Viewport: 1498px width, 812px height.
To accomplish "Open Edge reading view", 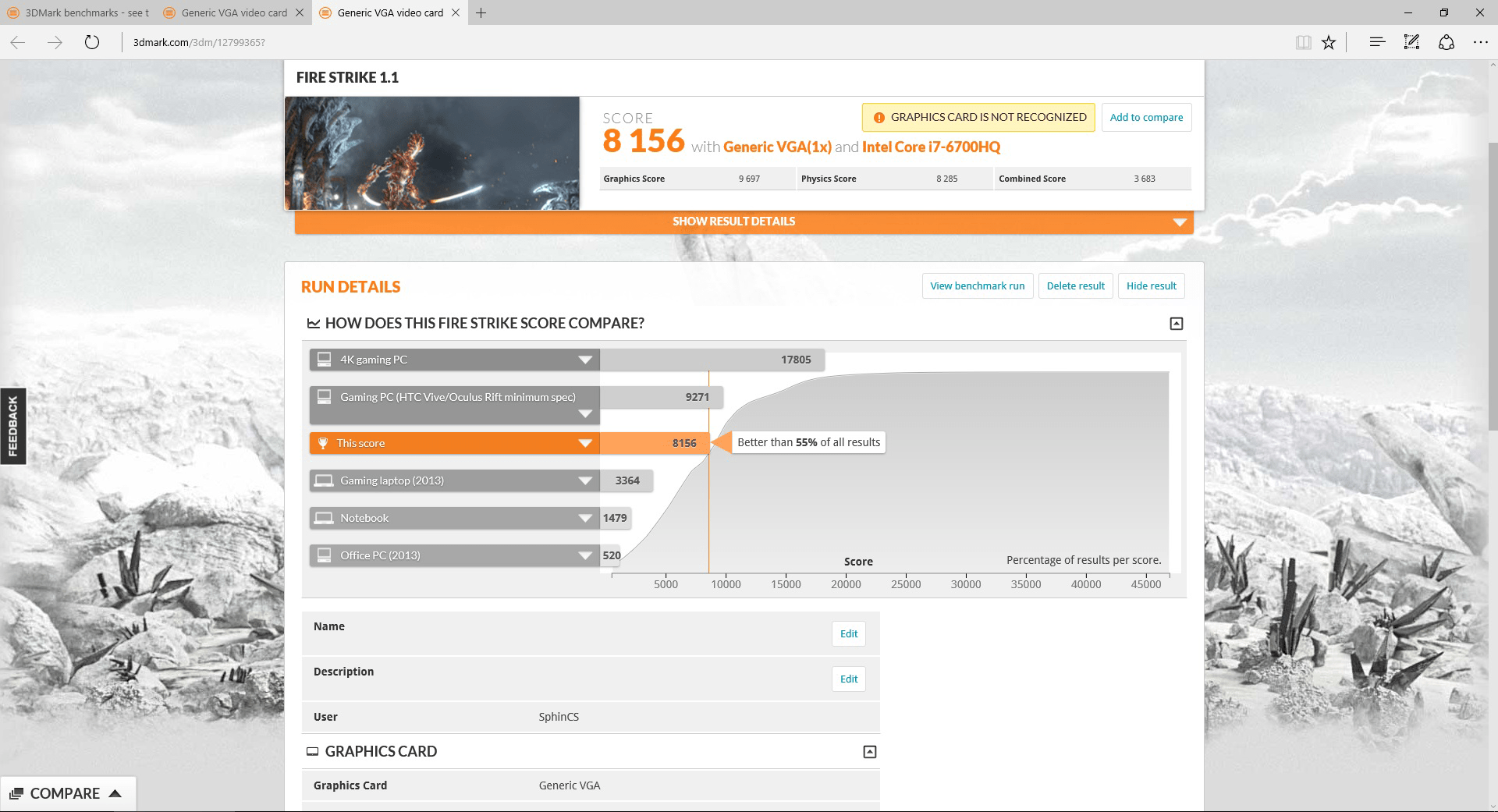I will (x=1303, y=42).
